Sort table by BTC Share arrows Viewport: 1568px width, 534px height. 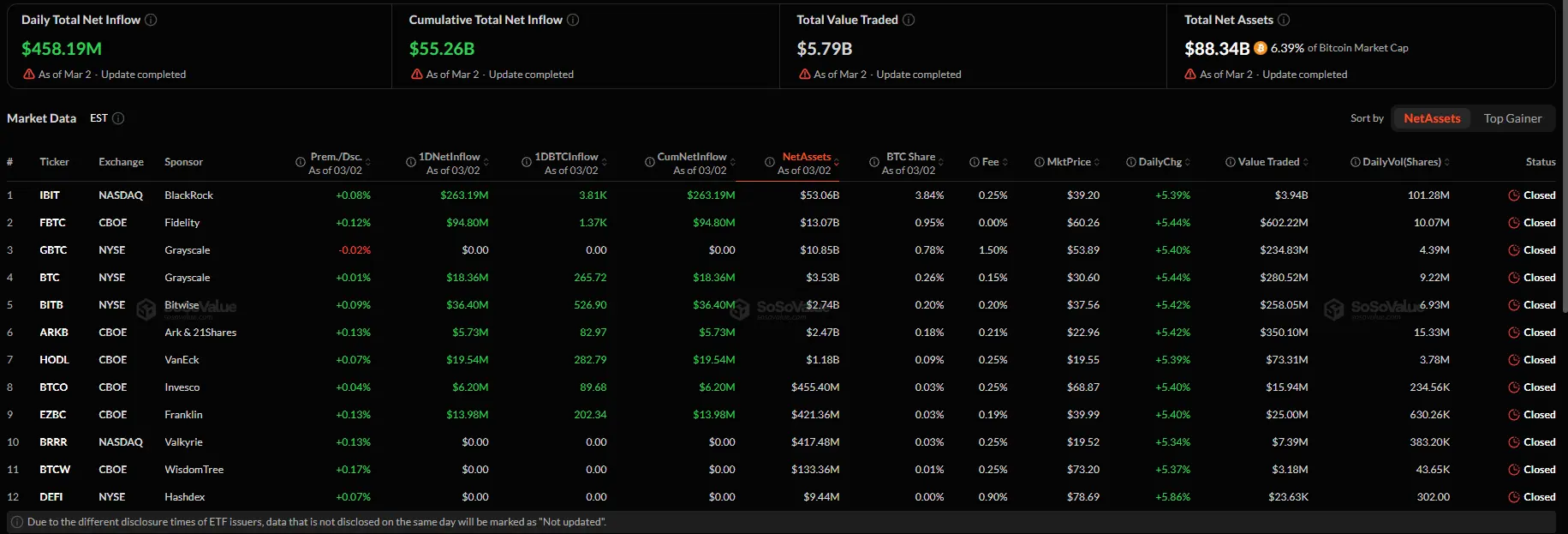click(941, 162)
